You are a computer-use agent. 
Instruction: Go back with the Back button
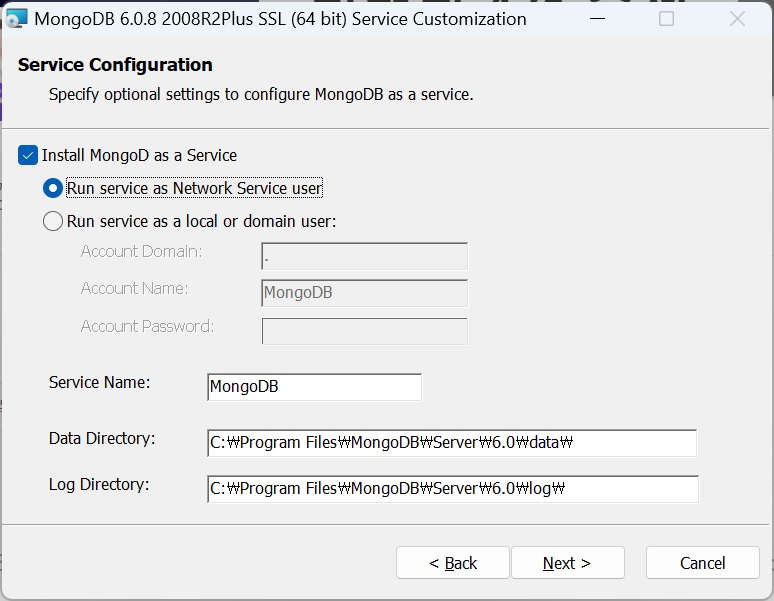click(453, 563)
